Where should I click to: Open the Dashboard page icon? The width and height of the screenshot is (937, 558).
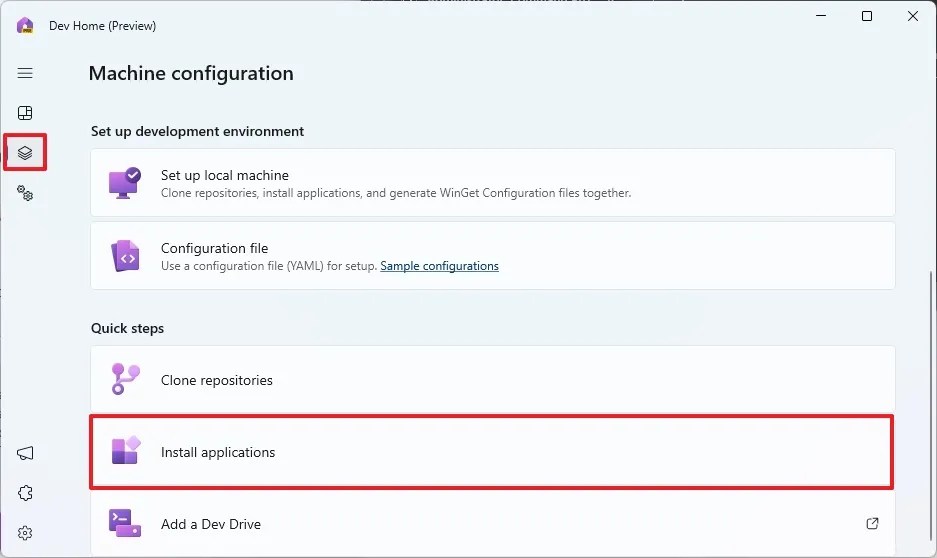coord(25,113)
